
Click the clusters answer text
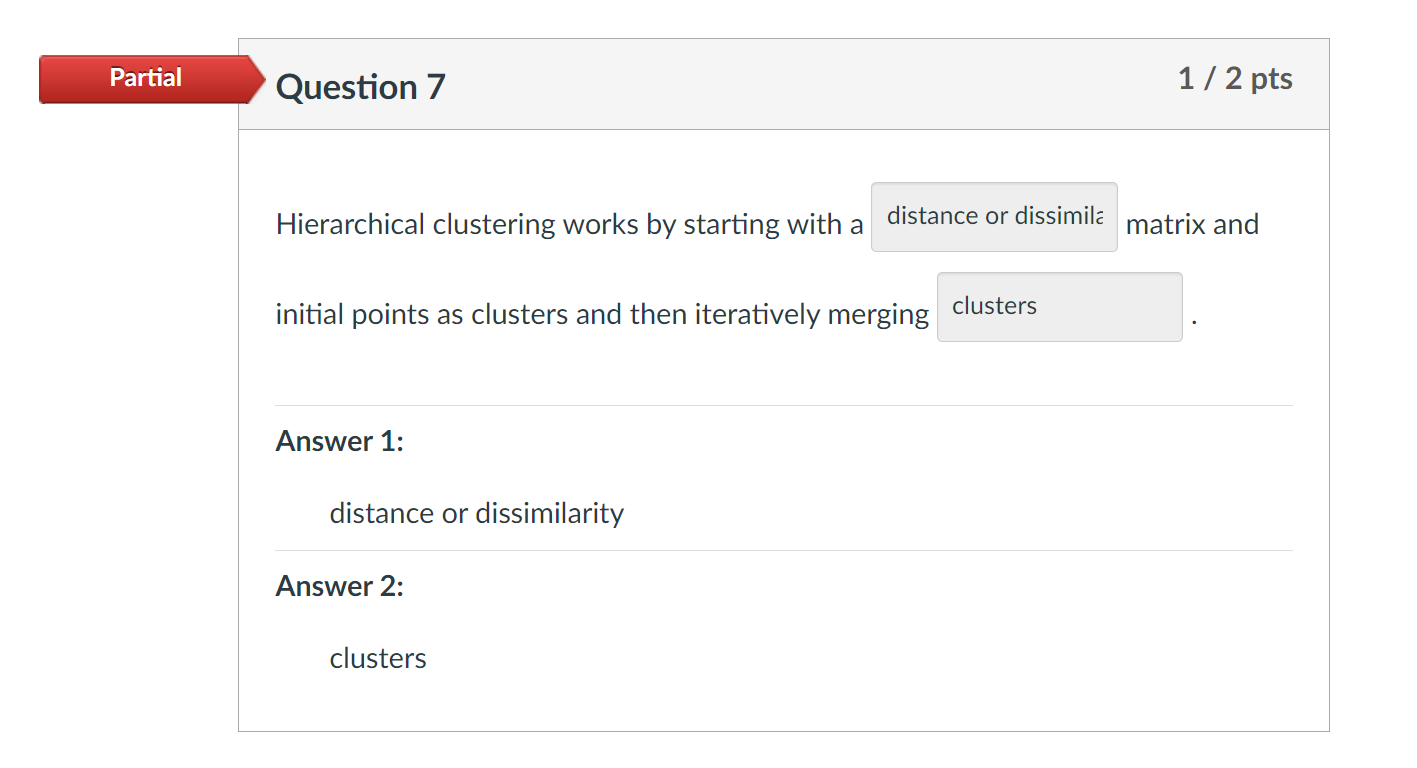[377, 657]
